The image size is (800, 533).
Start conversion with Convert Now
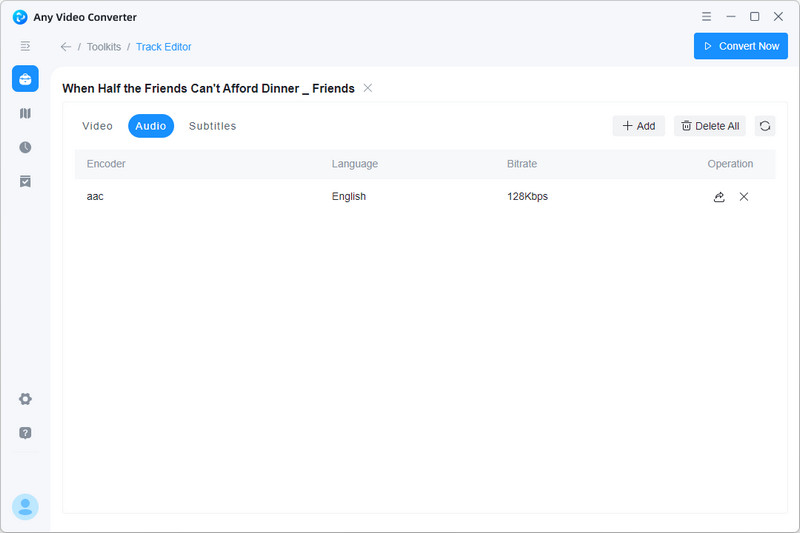741,46
